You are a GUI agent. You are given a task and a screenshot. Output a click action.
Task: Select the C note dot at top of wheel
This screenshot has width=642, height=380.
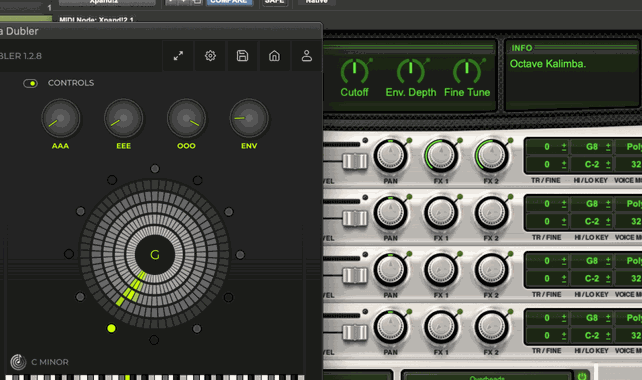[x=155, y=169]
